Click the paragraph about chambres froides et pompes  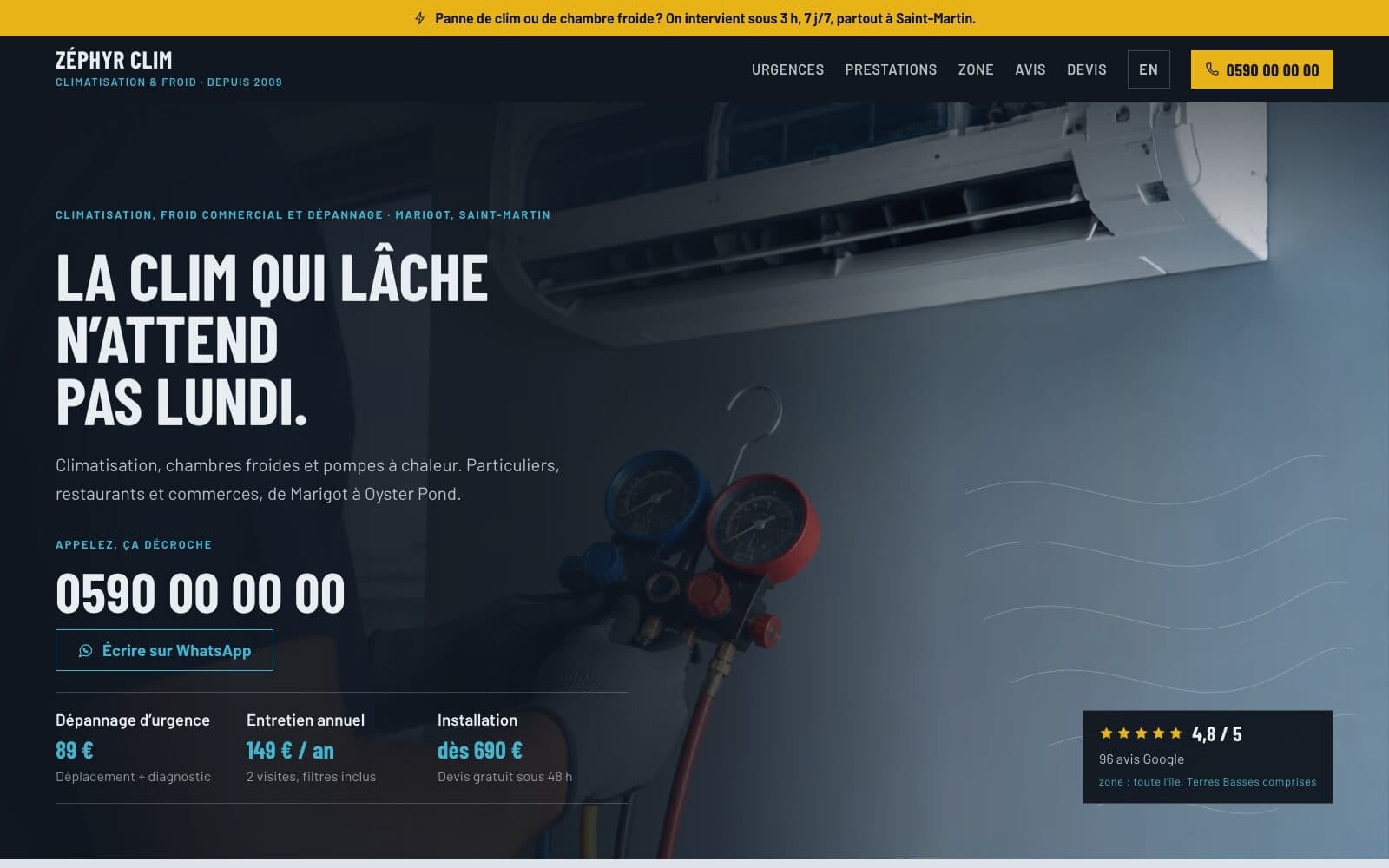pyautogui.click(x=307, y=479)
